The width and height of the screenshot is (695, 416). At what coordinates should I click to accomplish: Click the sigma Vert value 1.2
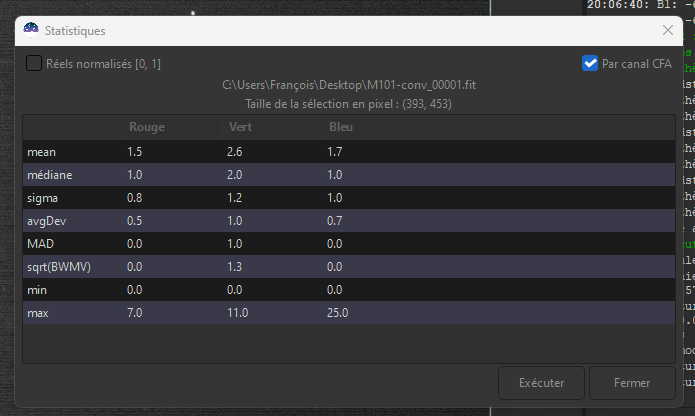point(234,198)
